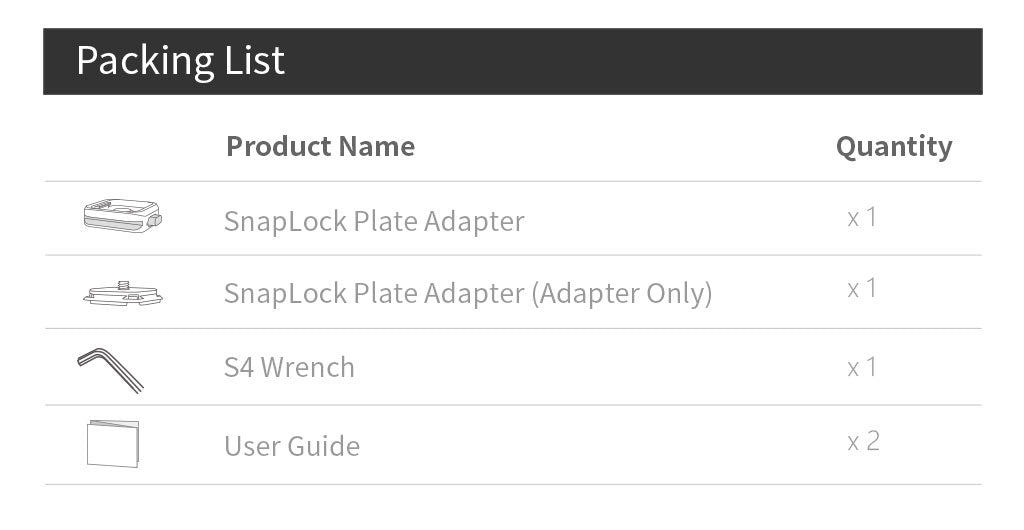
Task: Open the "User Guide" product name
Action: coord(291,445)
